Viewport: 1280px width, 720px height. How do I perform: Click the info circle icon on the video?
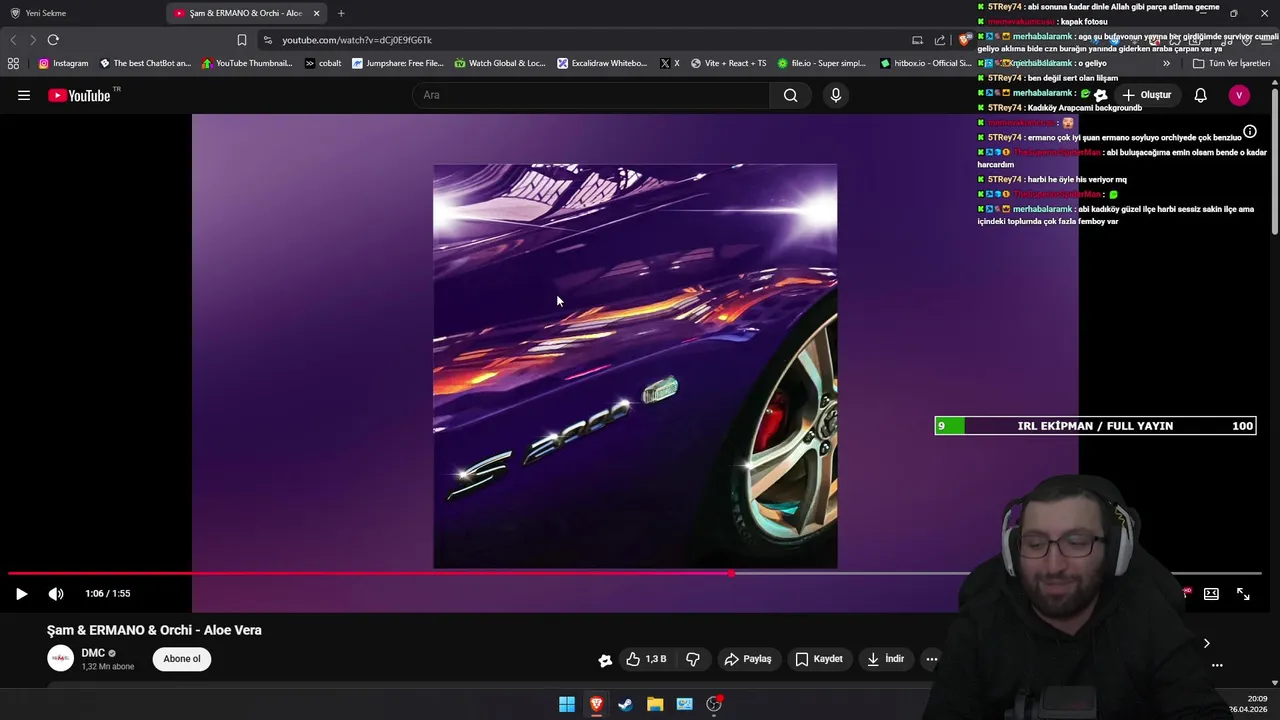pos(1250,132)
